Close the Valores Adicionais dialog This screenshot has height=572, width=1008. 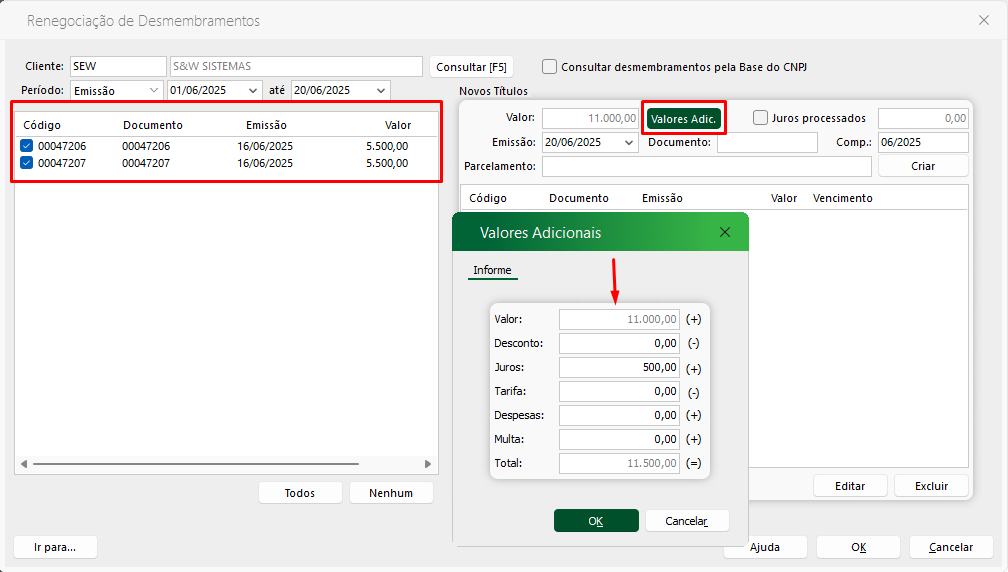(725, 232)
